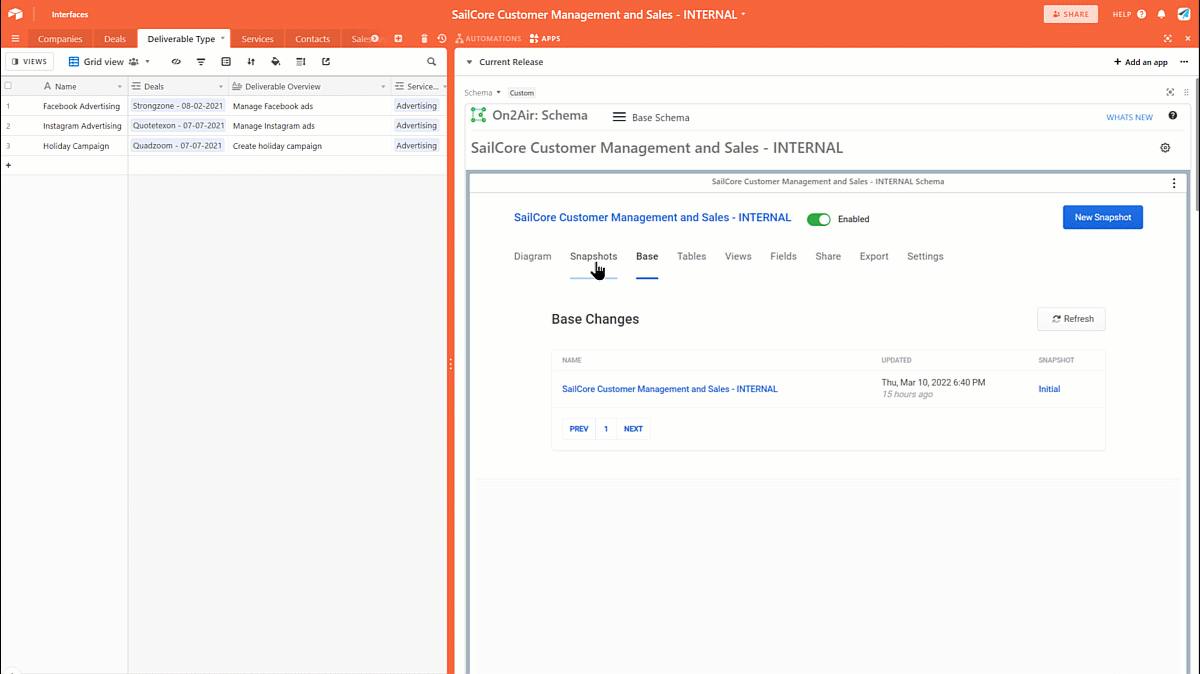This screenshot has width=1200, height=674.
Task: Open the Share view icon in the toolbar
Action: tap(326, 61)
